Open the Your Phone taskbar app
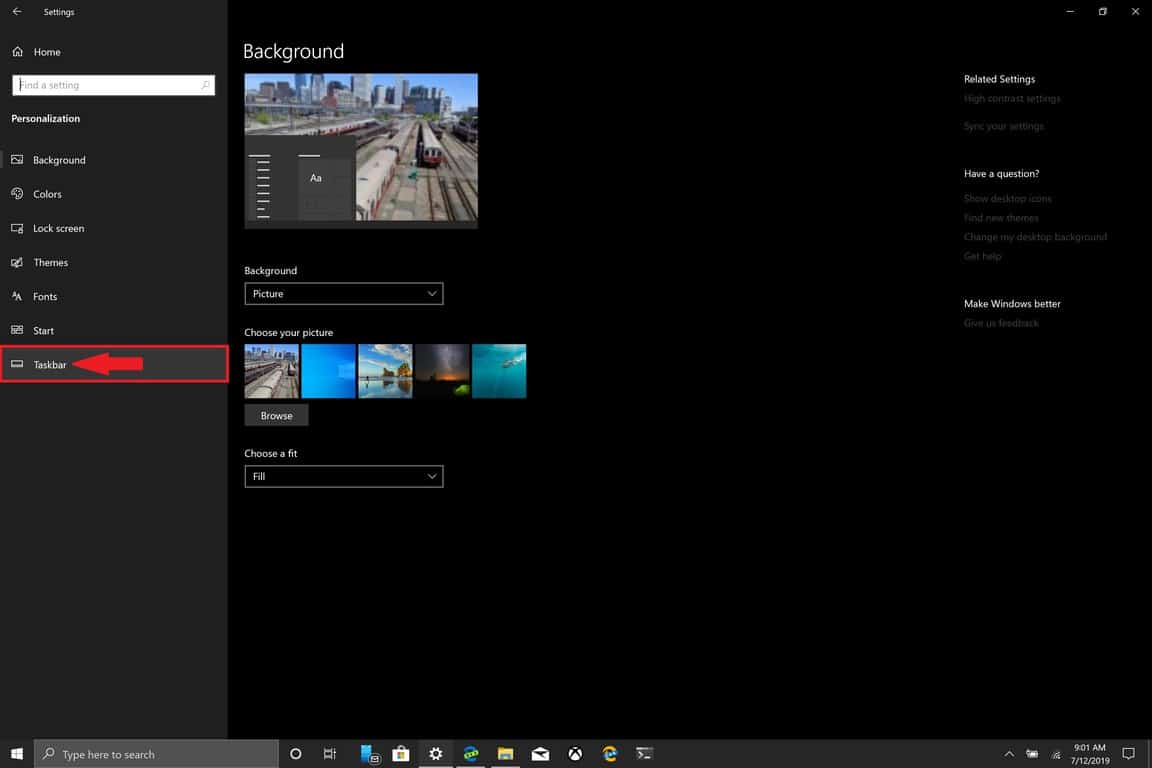The height and width of the screenshot is (768, 1152). pyautogui.click(x=369, y=754)
